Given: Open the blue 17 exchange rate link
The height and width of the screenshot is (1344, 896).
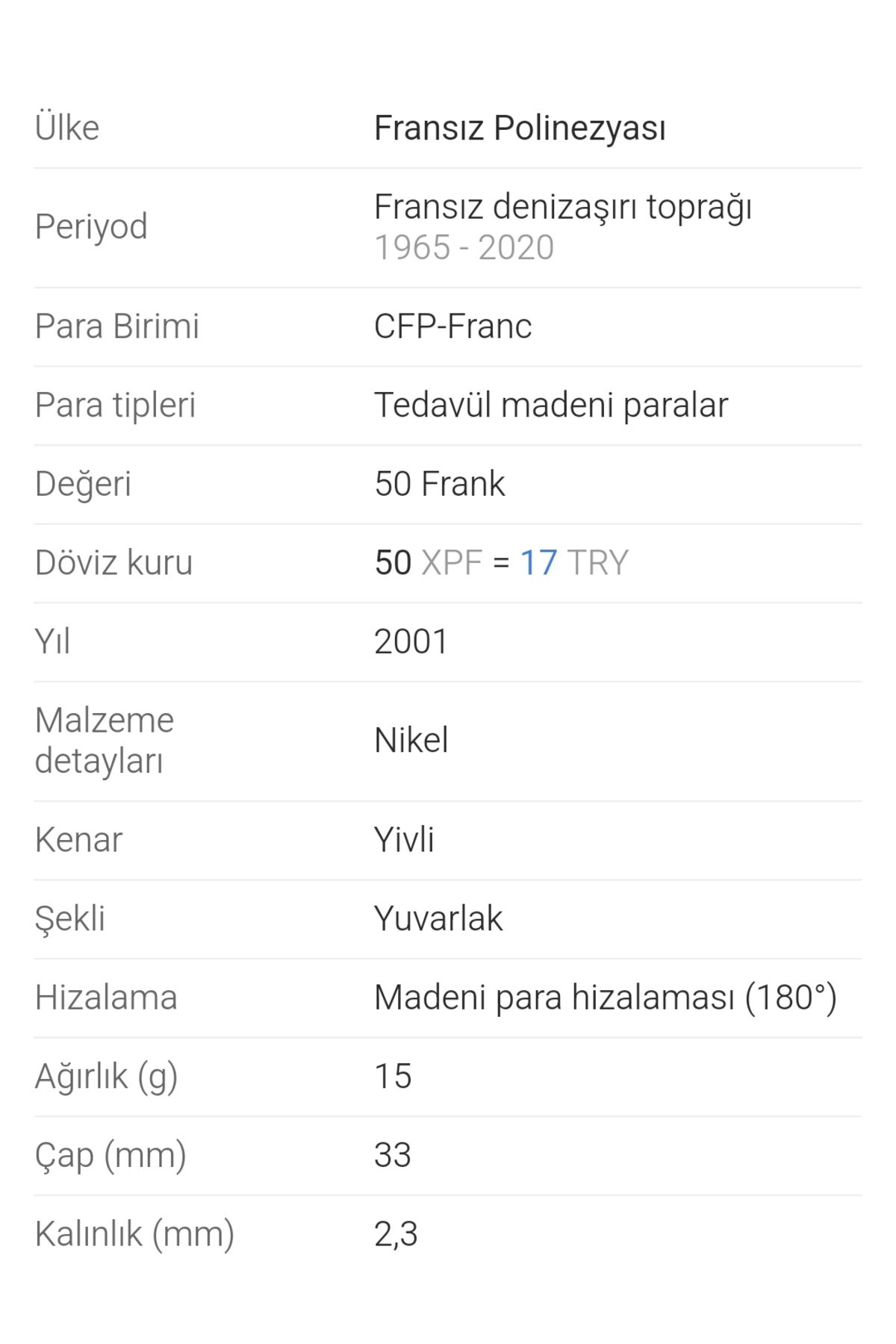Looking at the screenshot, I should (x=538, y=563).
